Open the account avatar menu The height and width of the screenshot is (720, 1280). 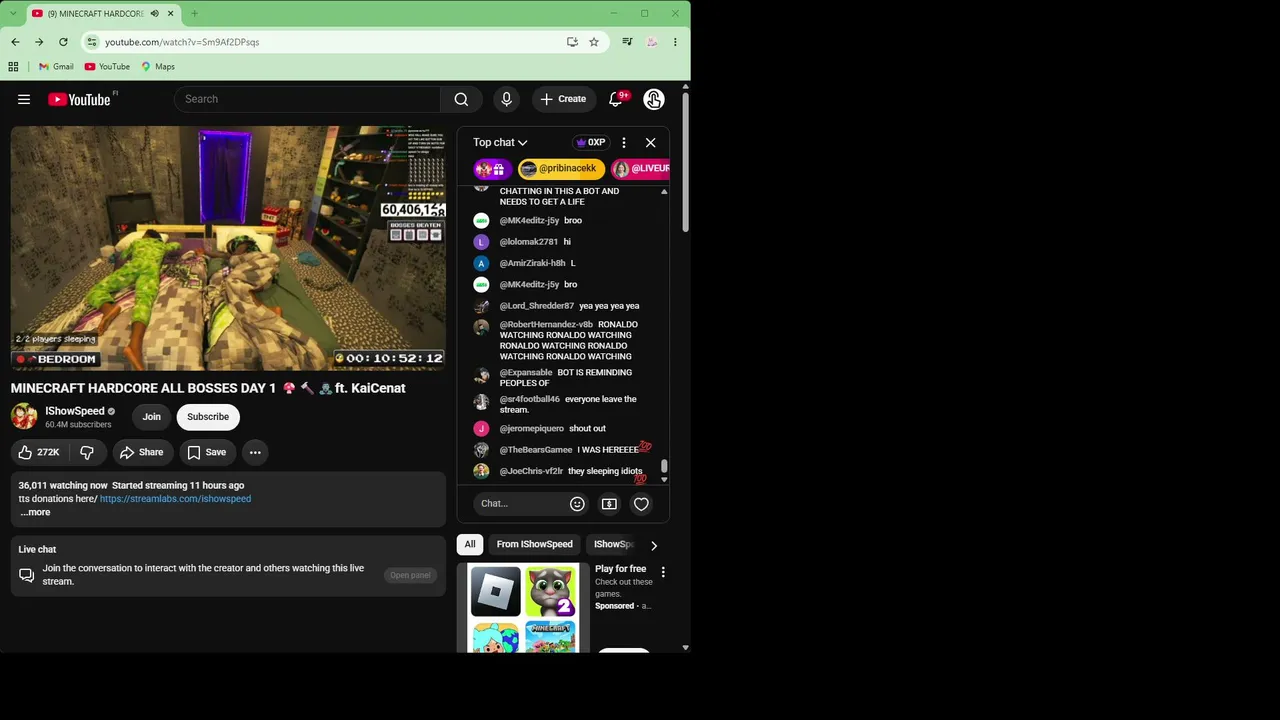coord(653,99)
